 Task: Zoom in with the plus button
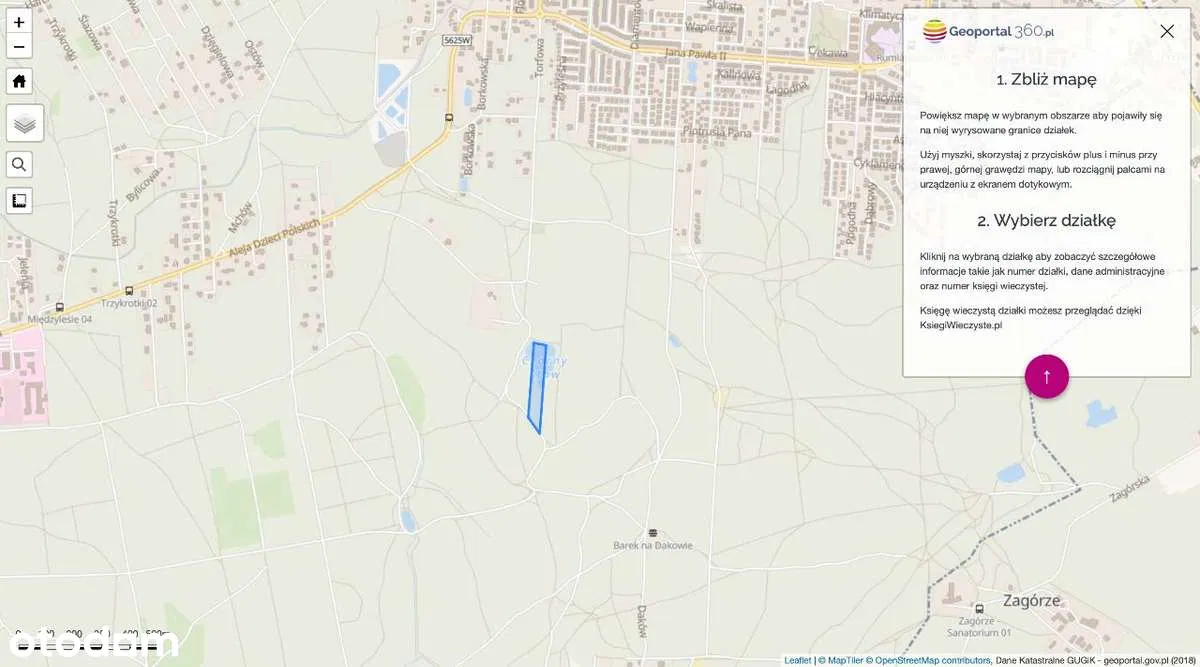19,22
